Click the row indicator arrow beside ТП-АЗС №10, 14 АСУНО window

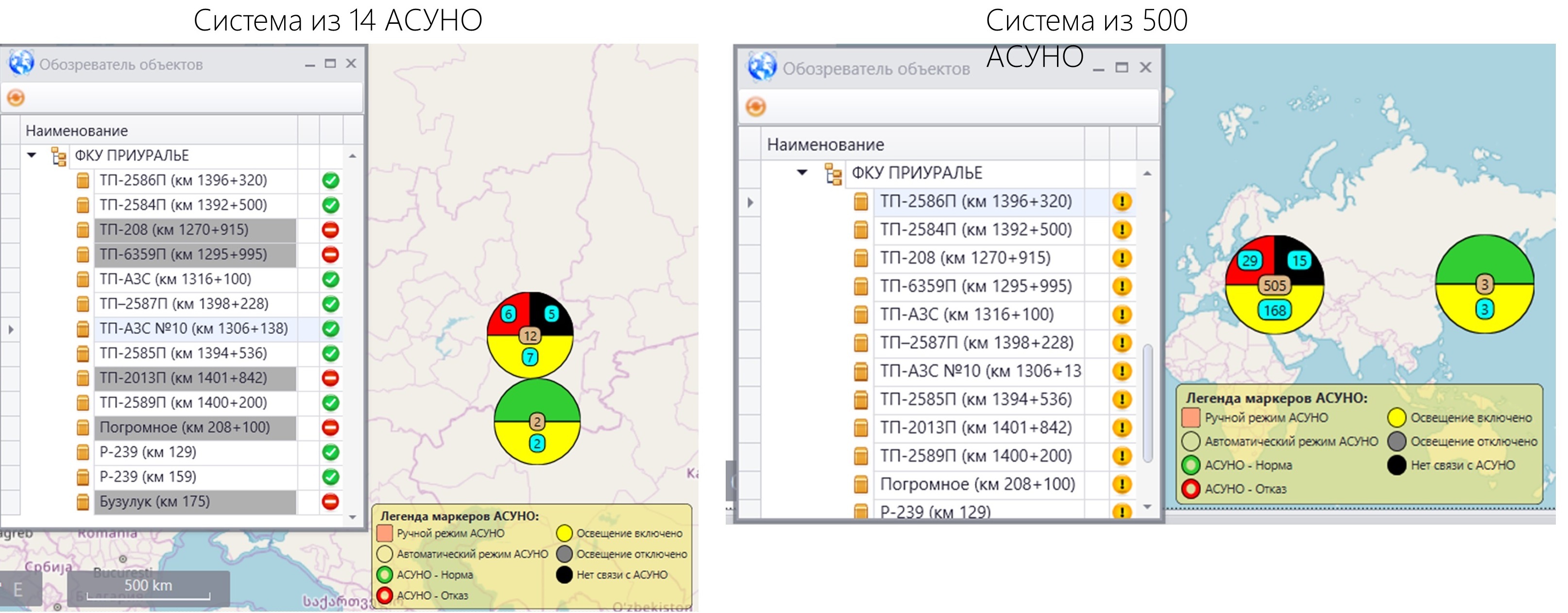(x=10, y=329)
